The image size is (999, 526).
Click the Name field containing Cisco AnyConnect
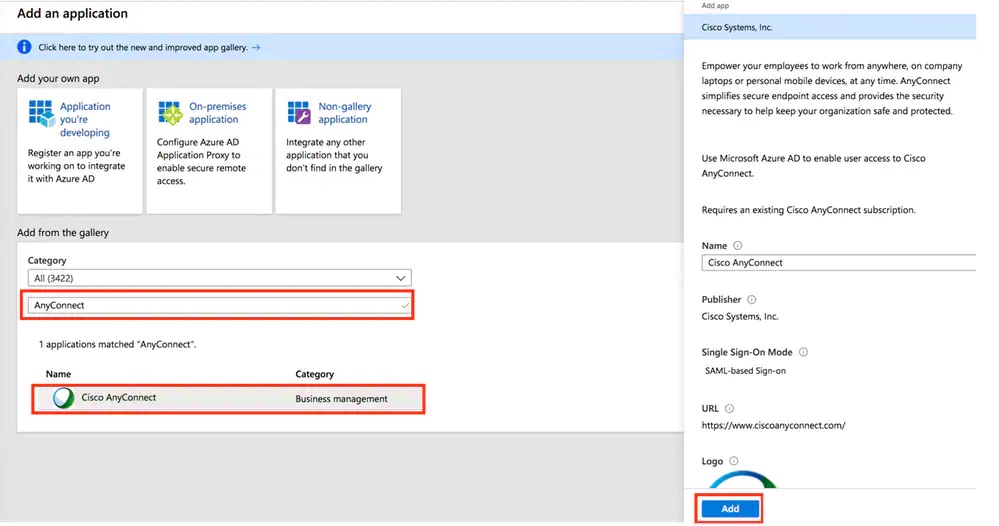coord(838,263)
